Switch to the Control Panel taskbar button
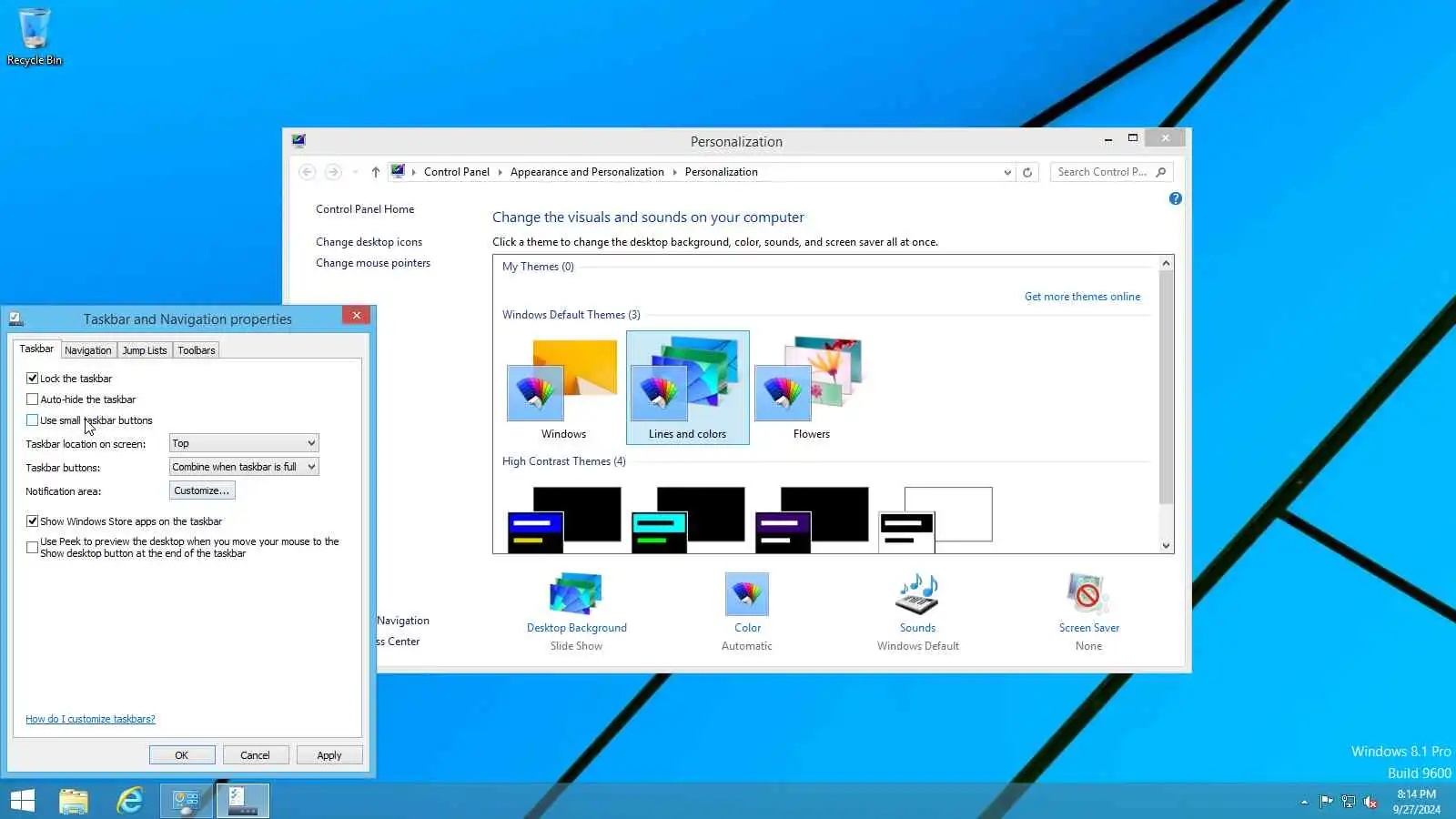Image resolution: width=1456 pixels, height=819 pixels. click(x=187, y=801)
